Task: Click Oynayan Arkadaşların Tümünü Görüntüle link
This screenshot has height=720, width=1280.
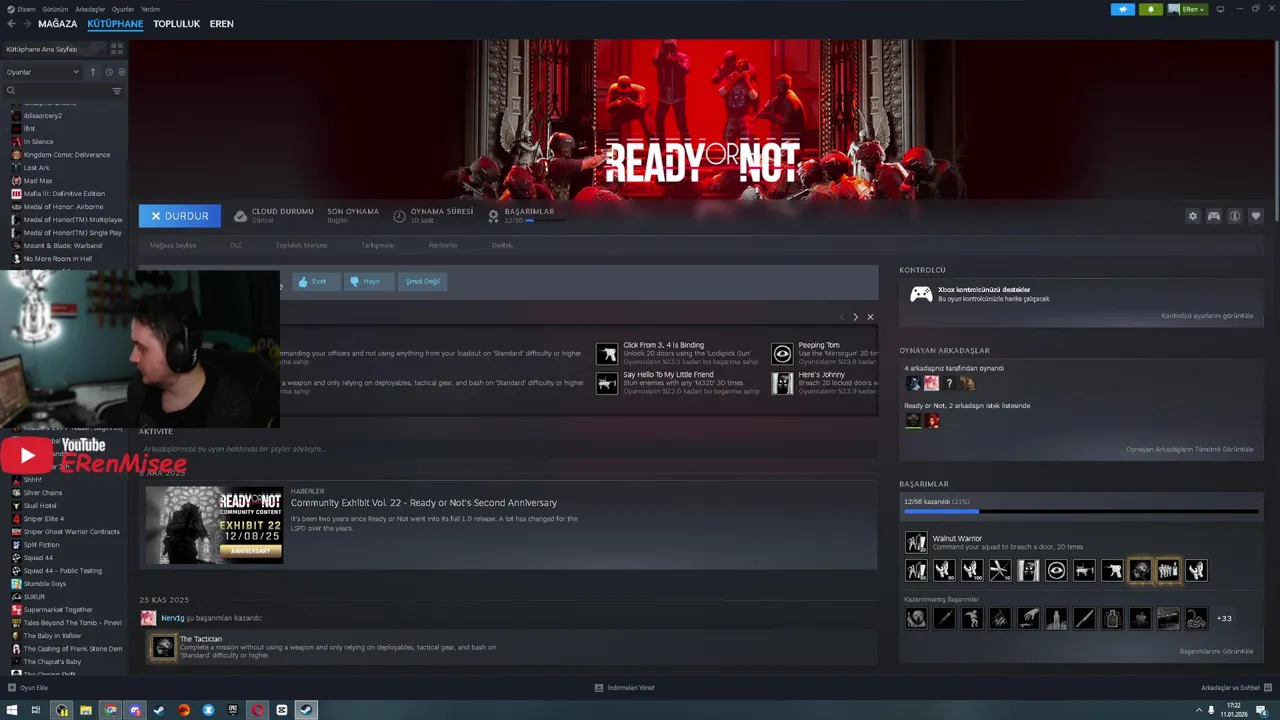Action: click(x=1190, y=449)
